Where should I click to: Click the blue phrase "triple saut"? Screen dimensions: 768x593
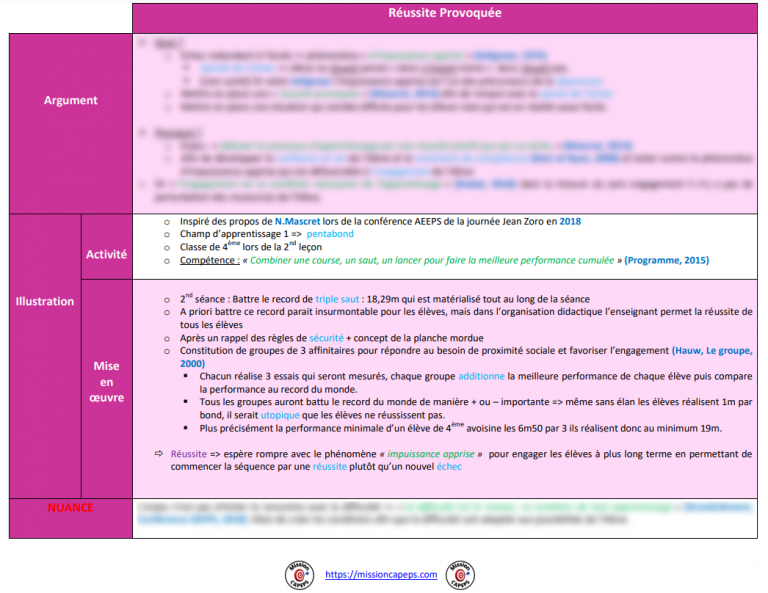[x=341, y=299]
